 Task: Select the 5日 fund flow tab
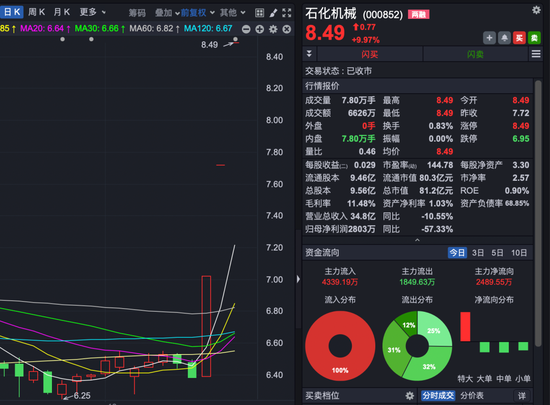pyautogui.click(x=497, y=252)
